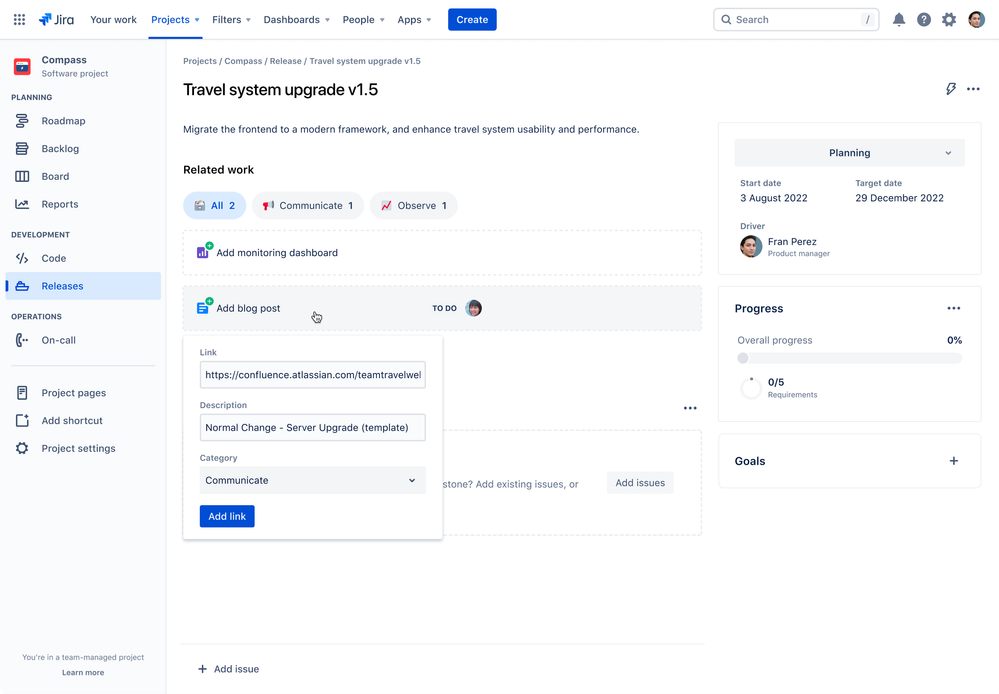Add a goal with the plus icon
The width and height of the screenshot is (999, 694).
(x=953, y=461)
